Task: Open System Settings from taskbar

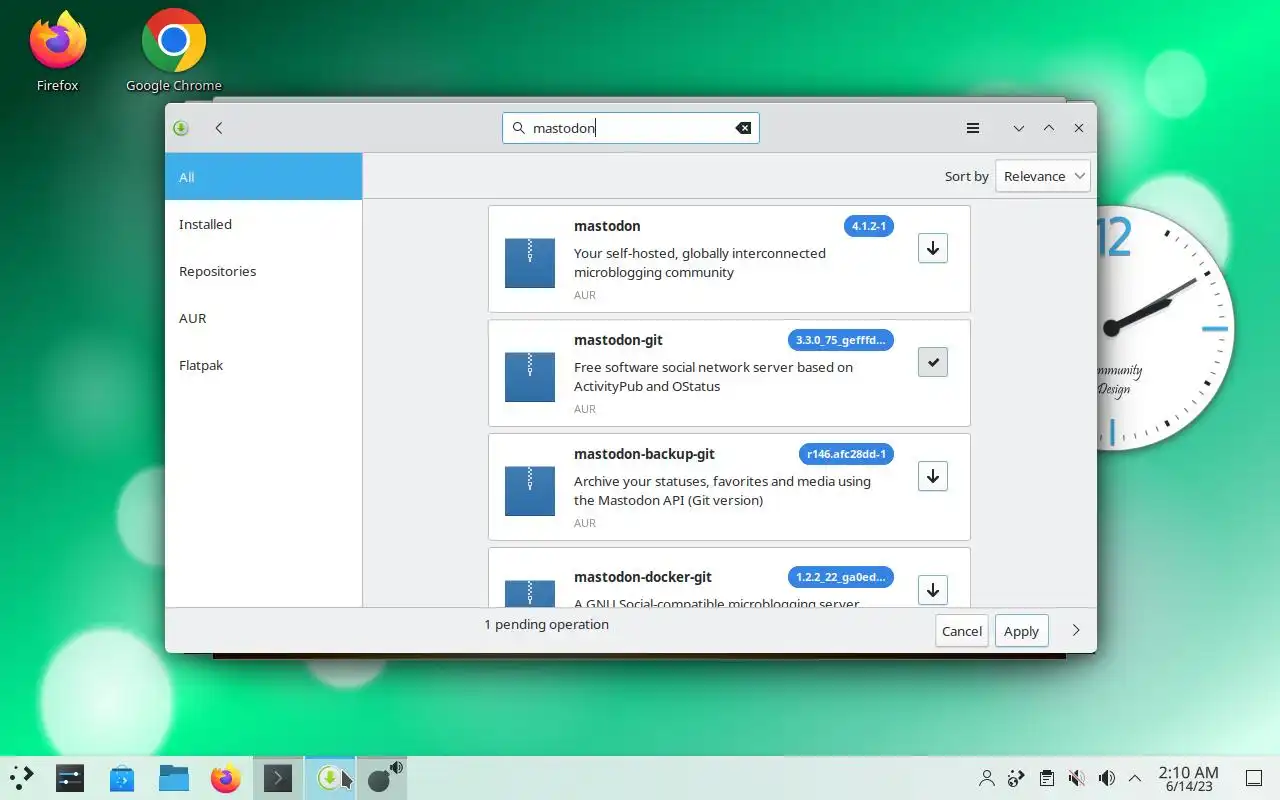Action: coord(70,778)
